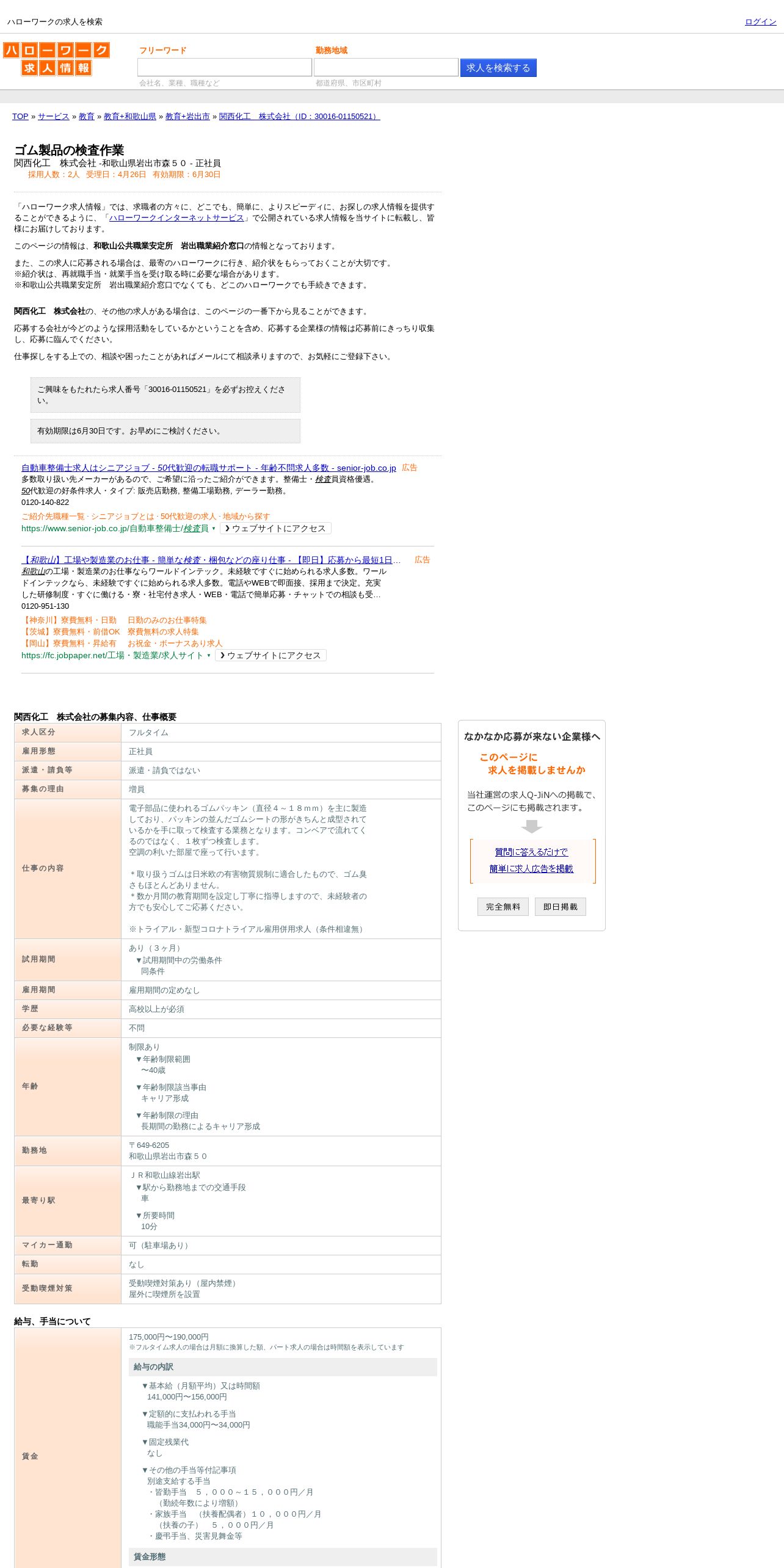Select the 0120-140-822 phone number
This screenshot has width=784, height=1568.
pos(45,503)
